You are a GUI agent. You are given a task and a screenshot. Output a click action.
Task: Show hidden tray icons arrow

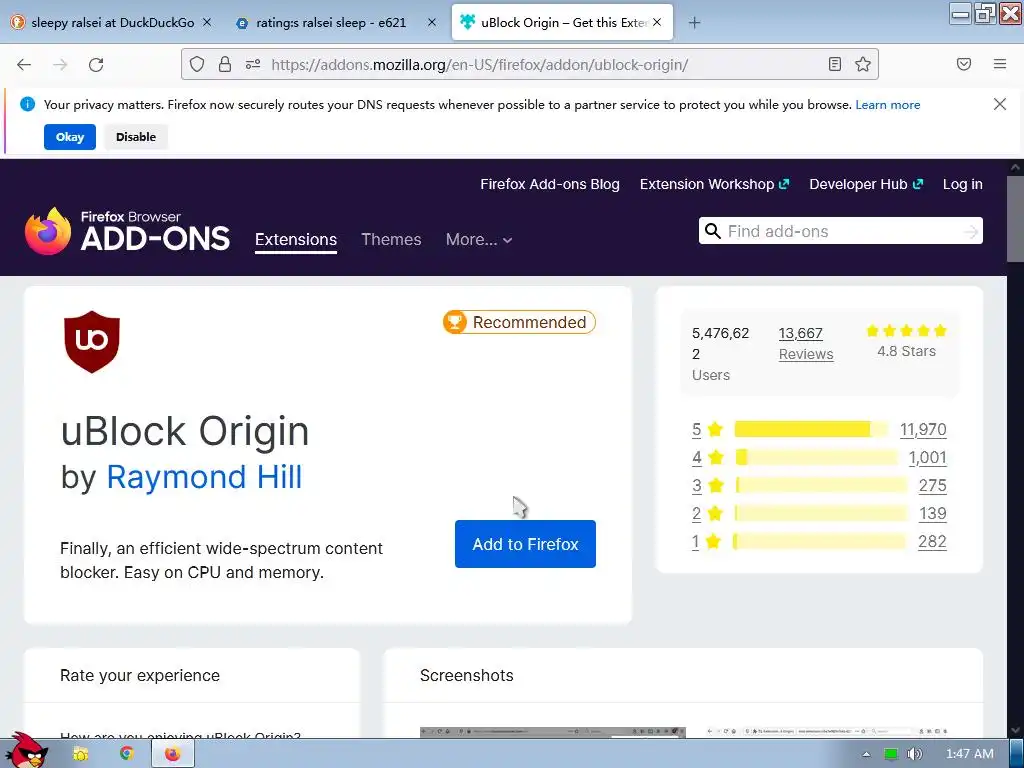[x=866, y=754]
